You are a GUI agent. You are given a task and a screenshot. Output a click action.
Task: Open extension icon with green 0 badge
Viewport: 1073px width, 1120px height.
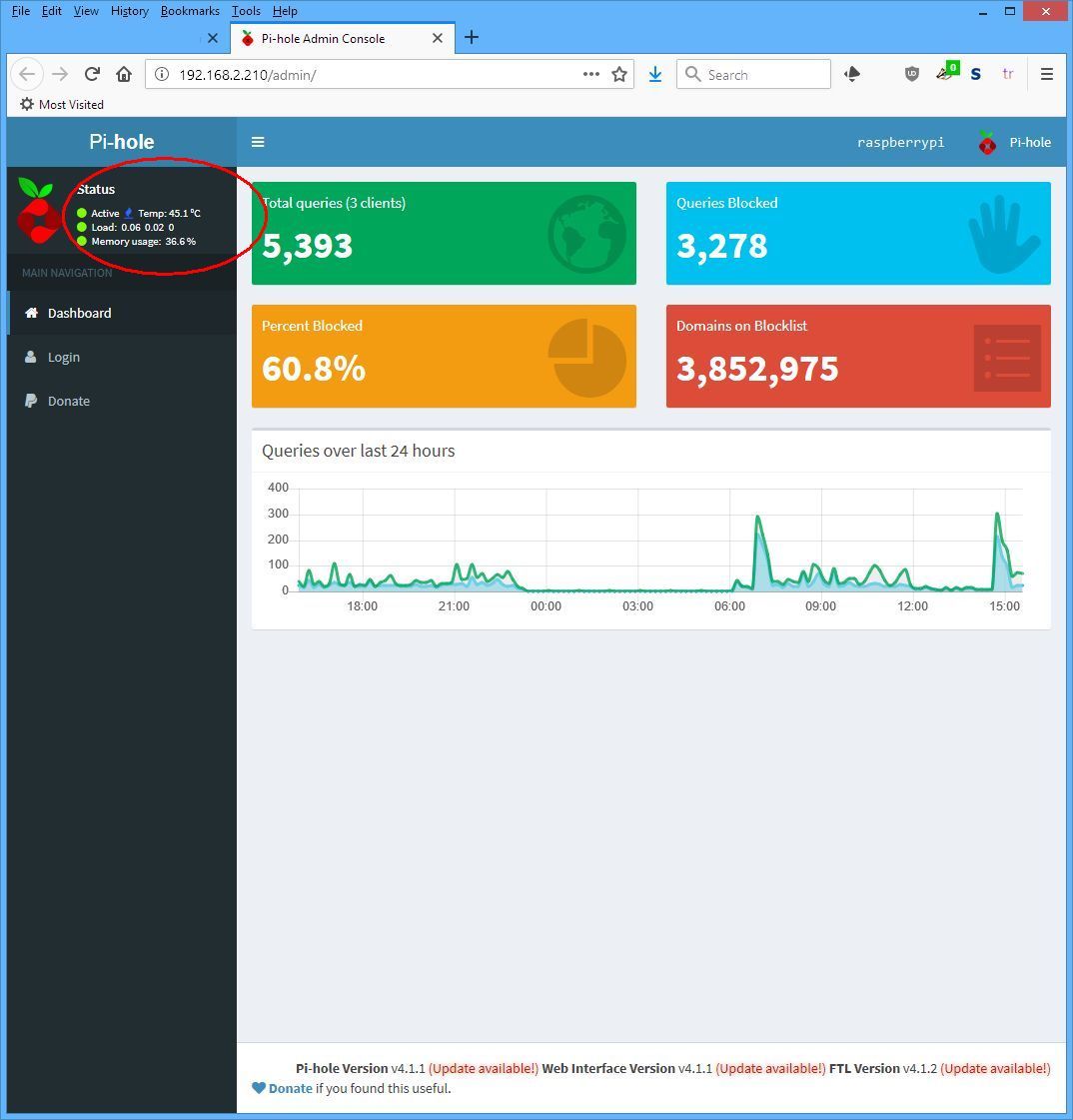point(946,72)
